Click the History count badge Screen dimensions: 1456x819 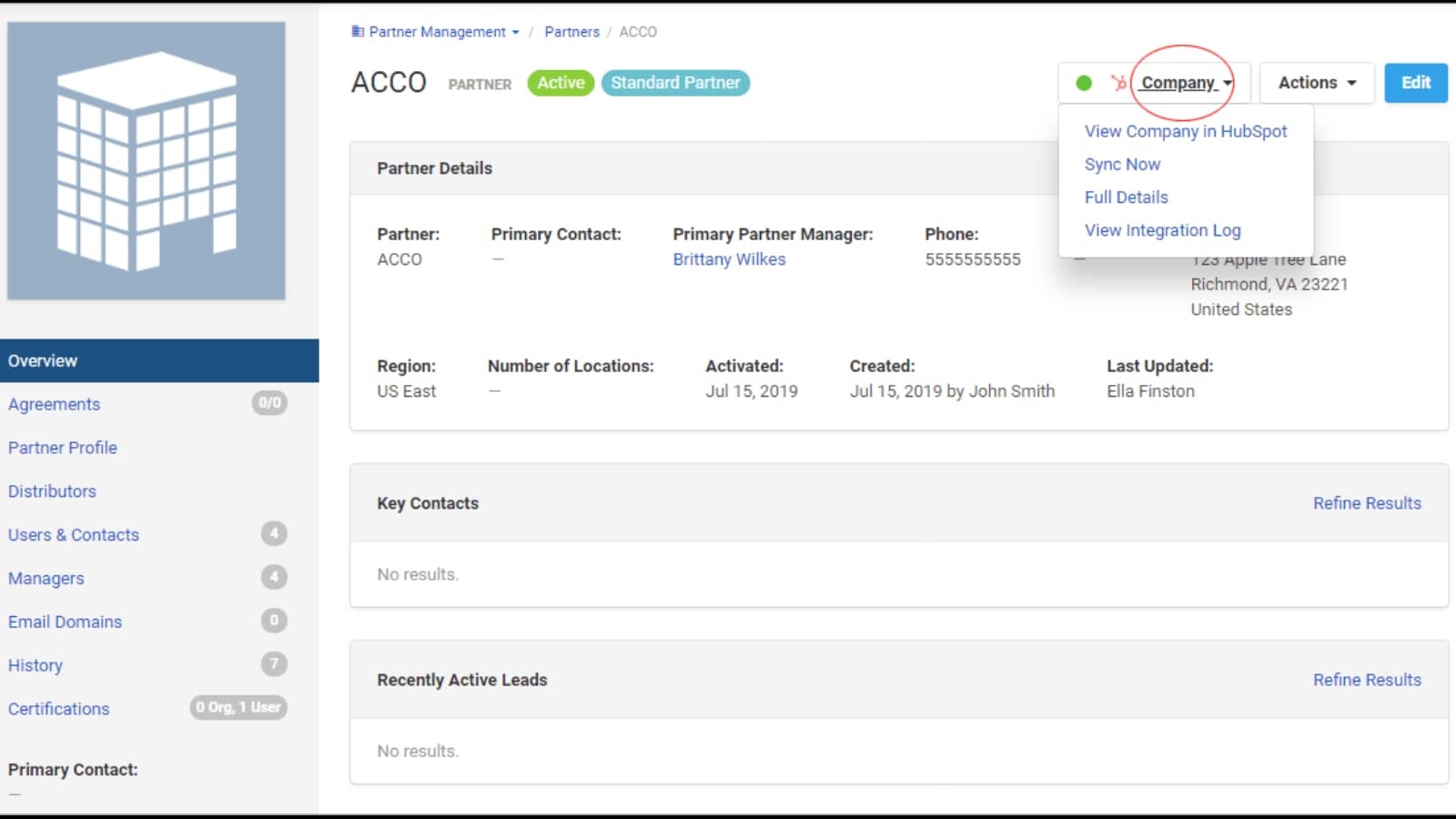274,664
